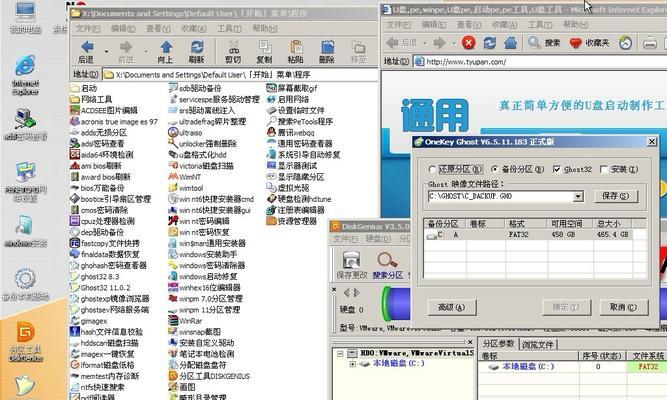667x400 pixels.
Task: Open the Ghost image path dropdown
Action: click(x=578, y=197)
